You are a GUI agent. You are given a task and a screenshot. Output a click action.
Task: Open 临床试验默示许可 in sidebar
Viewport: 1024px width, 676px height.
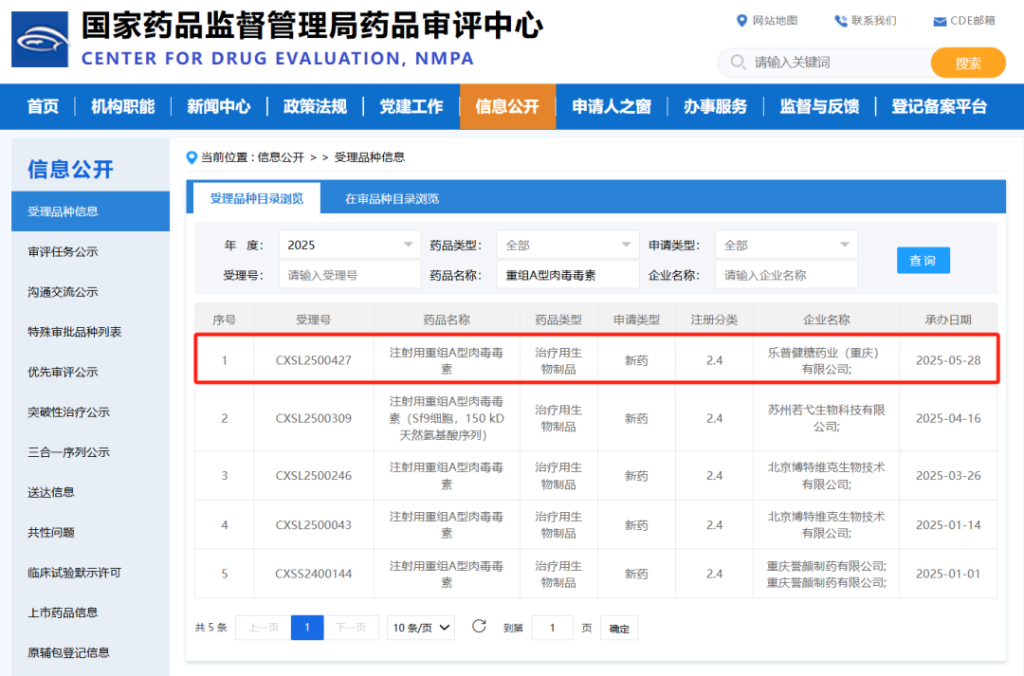point(74,573)
